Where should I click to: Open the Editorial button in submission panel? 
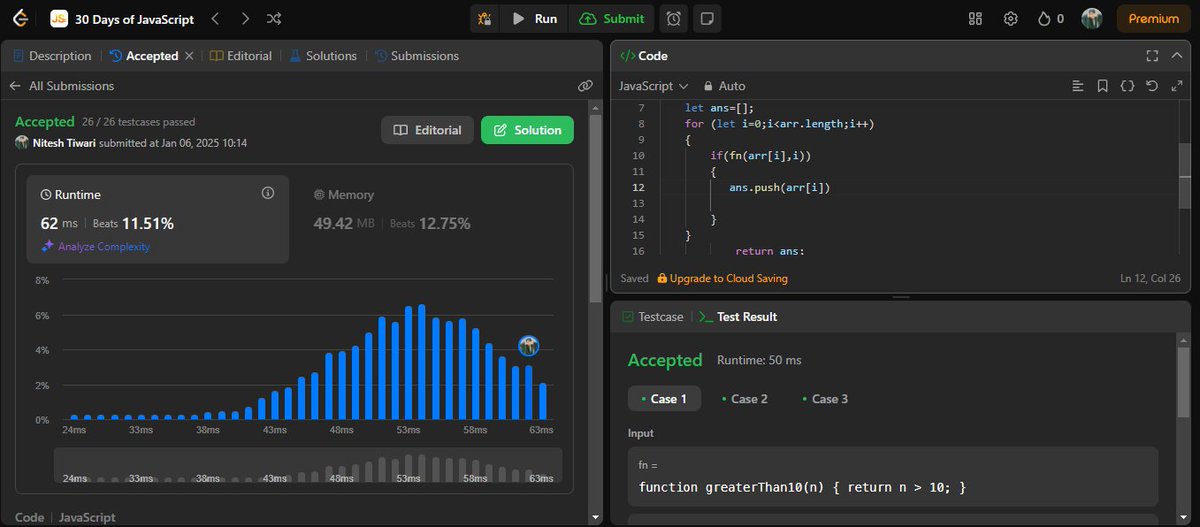pyautogui.click(x=427, y=130)
